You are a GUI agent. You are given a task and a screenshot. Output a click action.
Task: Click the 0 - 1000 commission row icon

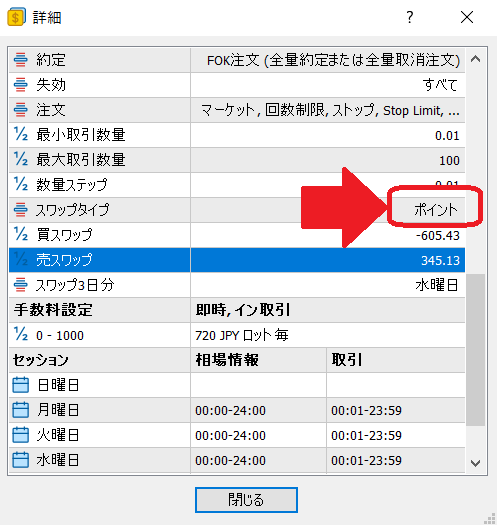(x=21, y=334)
